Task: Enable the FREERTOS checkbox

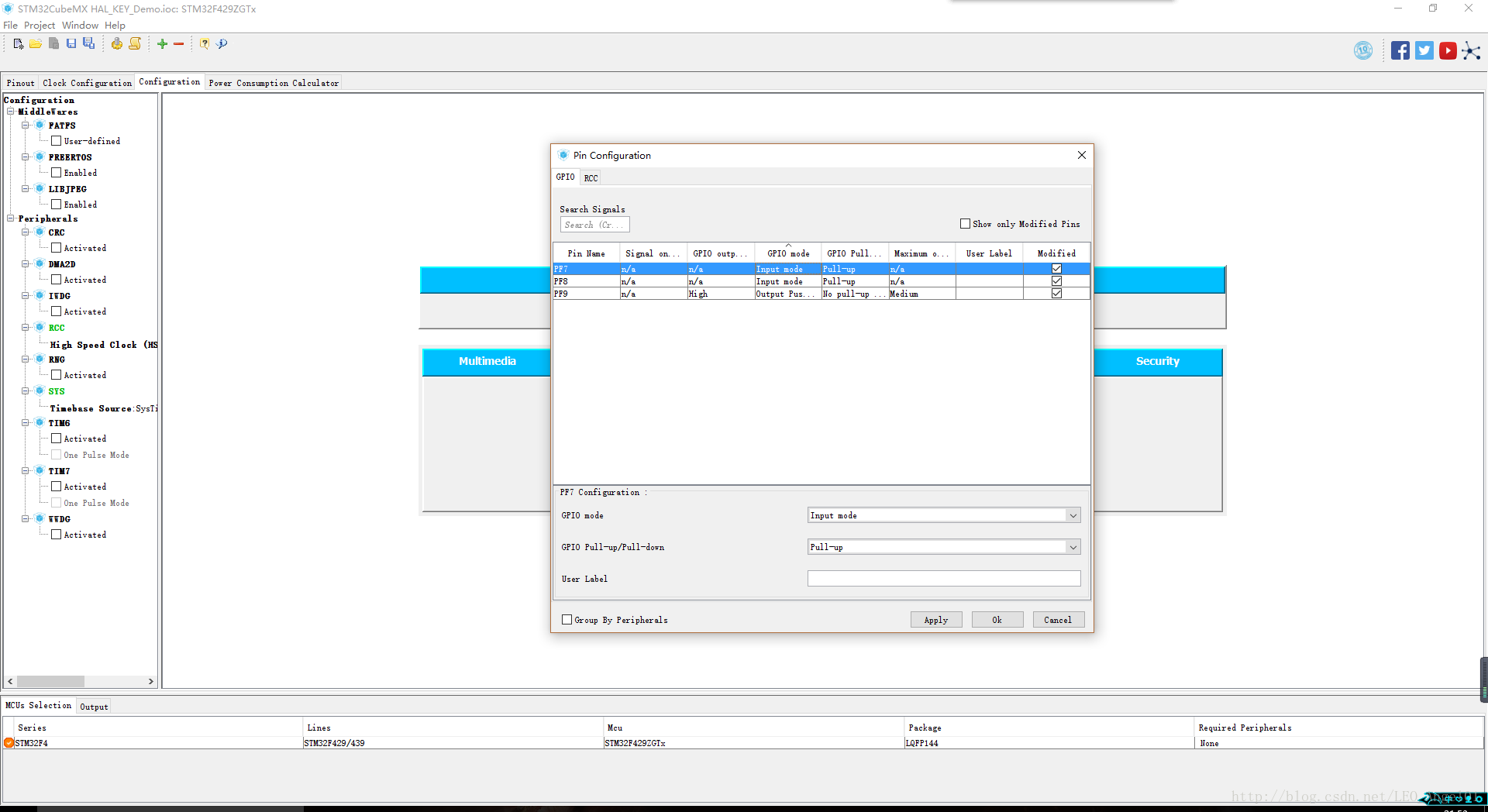Action: tap(56, 173)
